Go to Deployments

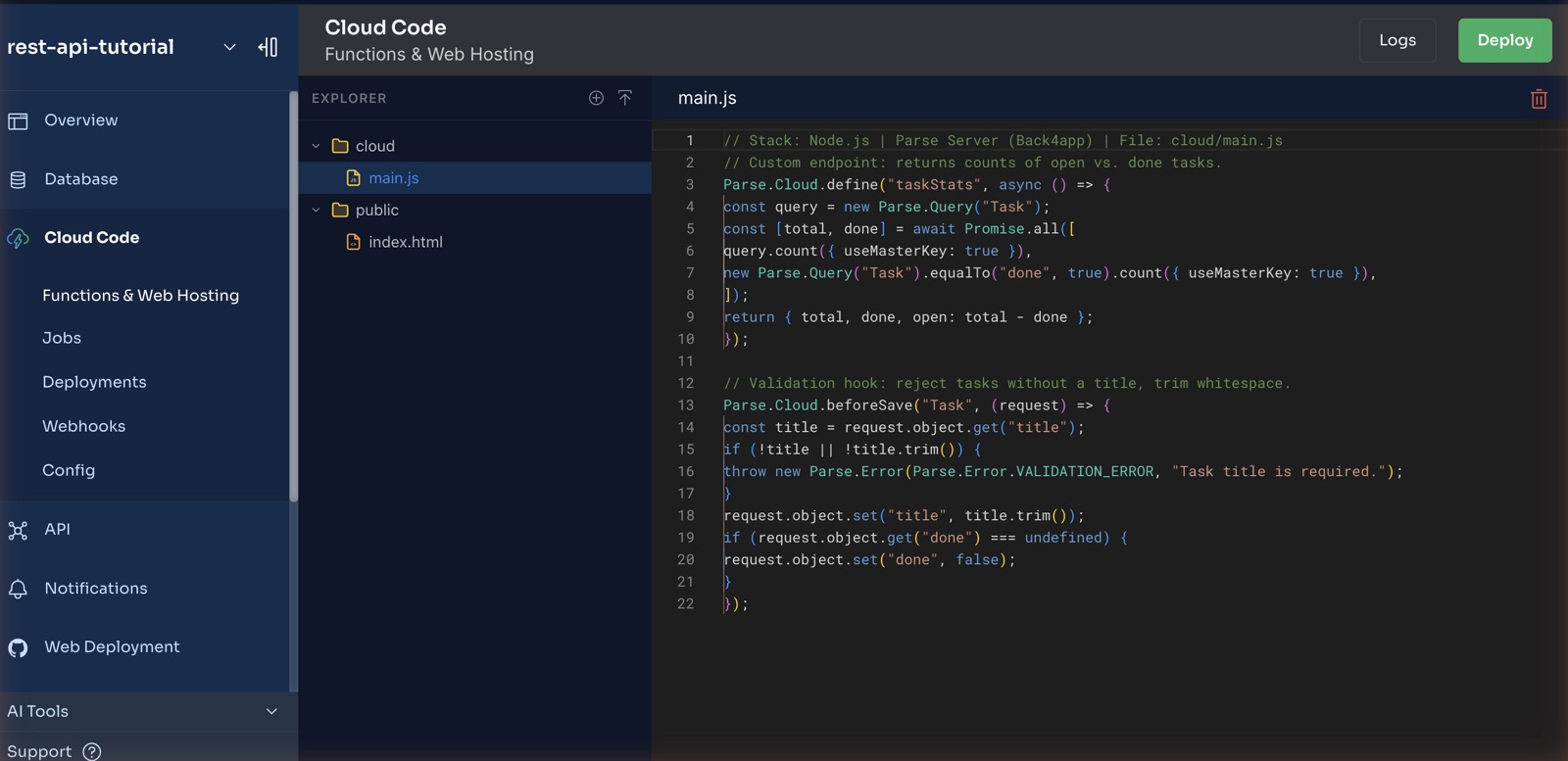(94, 382)
